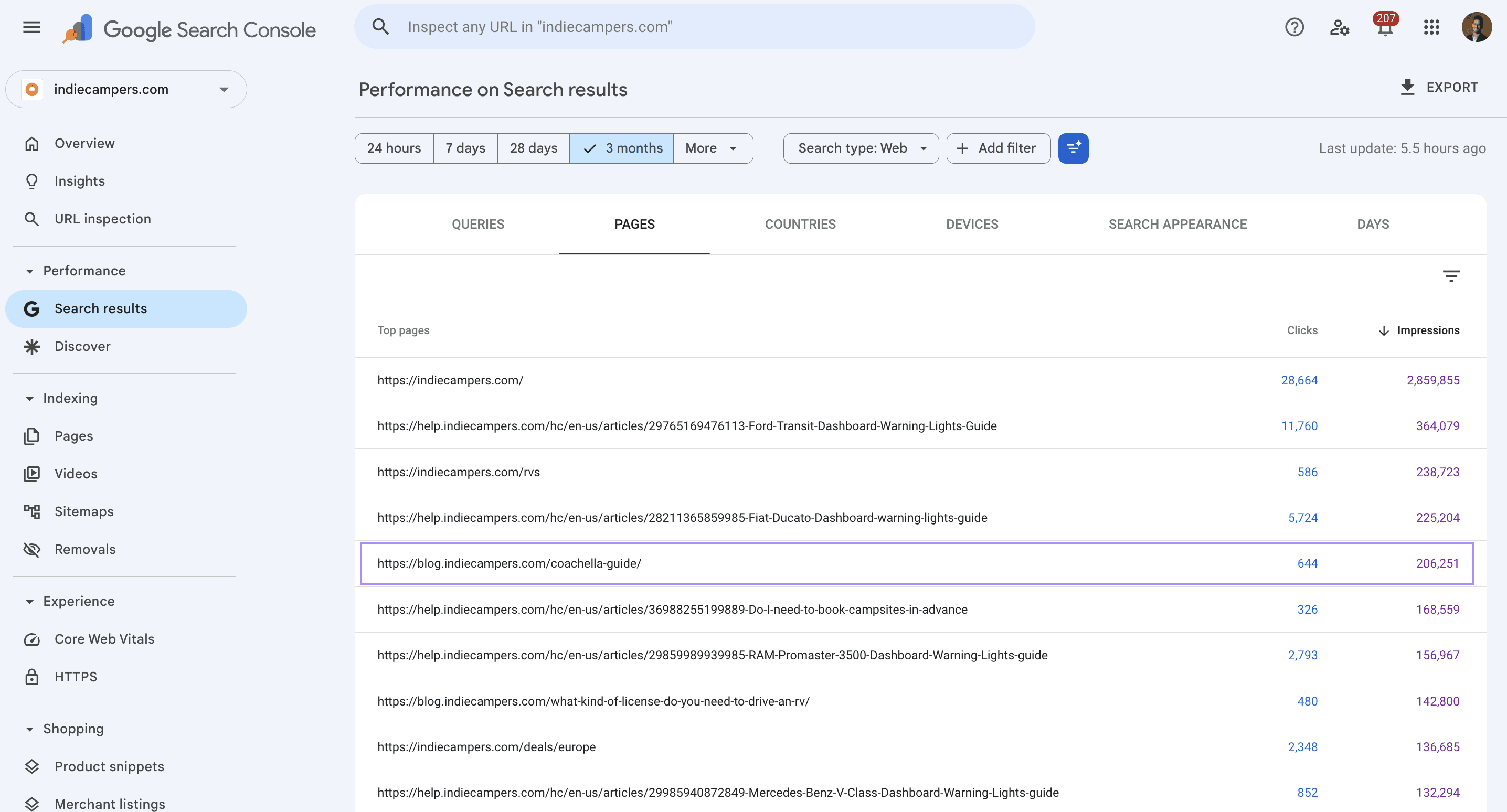Select the Do-I-need-to-book-campsites-in-advance URL
This screenshot has width=1507, height=812.
[672, 610]
